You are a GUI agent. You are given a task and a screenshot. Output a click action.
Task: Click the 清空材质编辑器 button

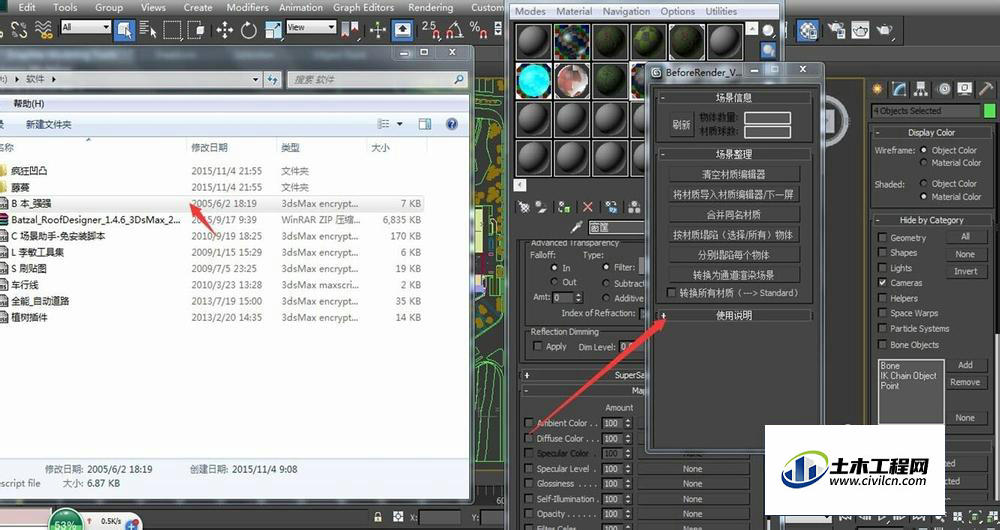click(734, 174)
